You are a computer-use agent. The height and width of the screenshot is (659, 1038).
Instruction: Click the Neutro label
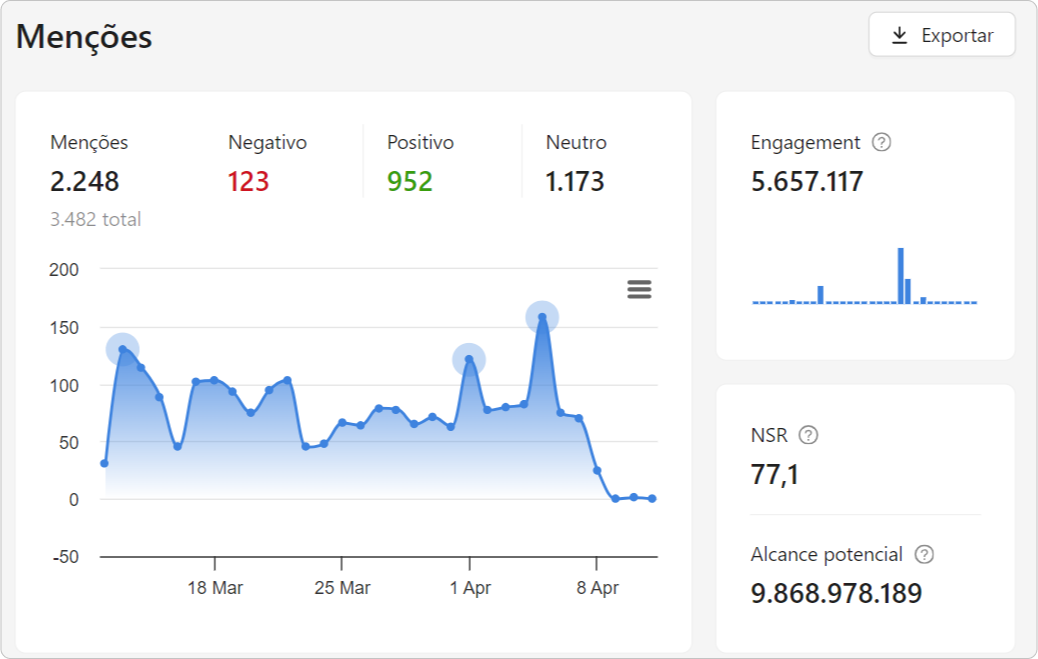pyautogui.click(x=576, y=142)
